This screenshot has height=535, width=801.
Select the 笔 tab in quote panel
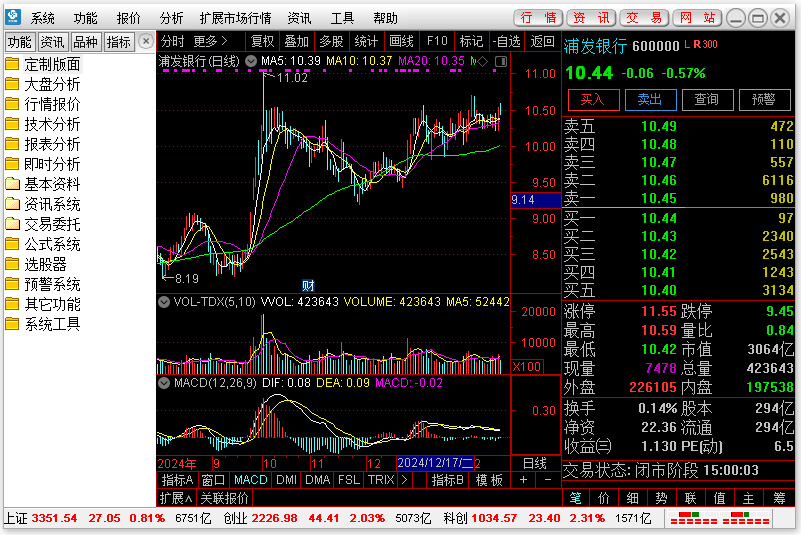[576, 498]
